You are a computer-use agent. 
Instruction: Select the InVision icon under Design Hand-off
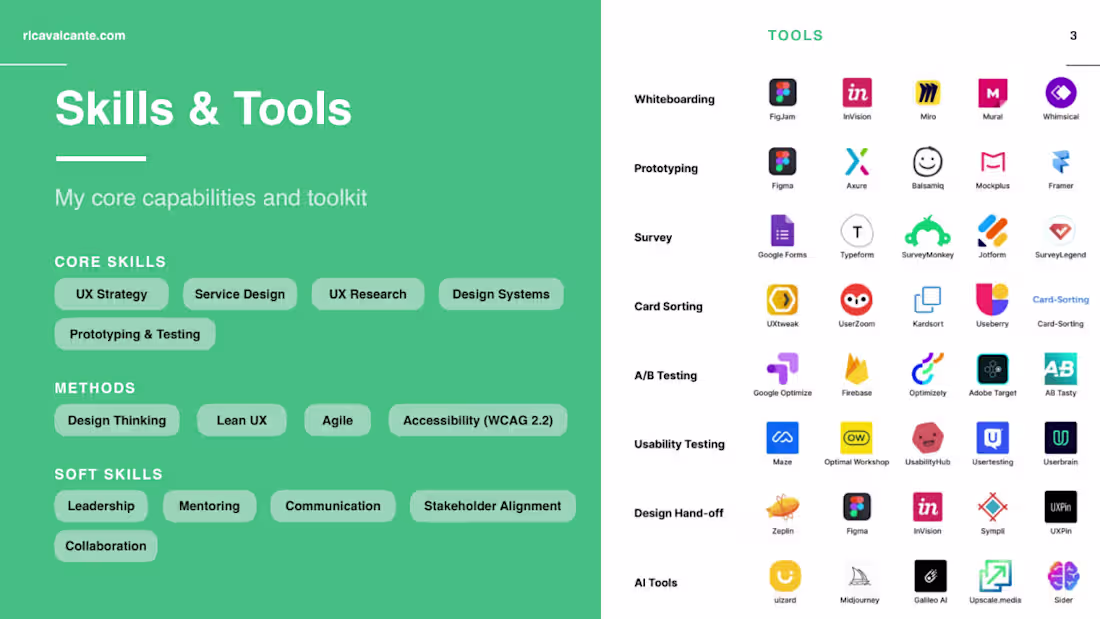[x=927, y=507]
